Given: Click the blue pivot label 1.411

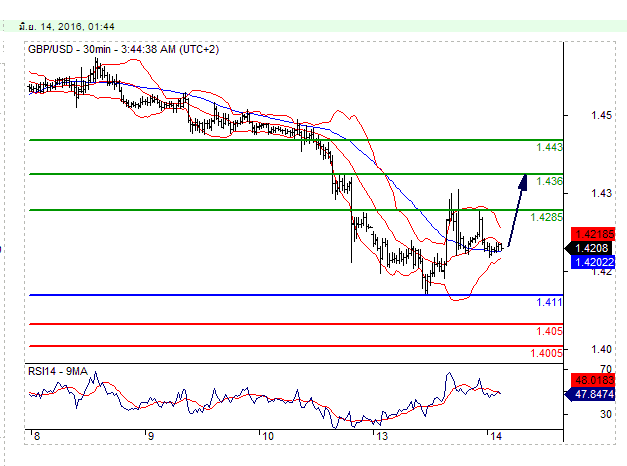Looking at the screenshot, I should click(549, 302).
